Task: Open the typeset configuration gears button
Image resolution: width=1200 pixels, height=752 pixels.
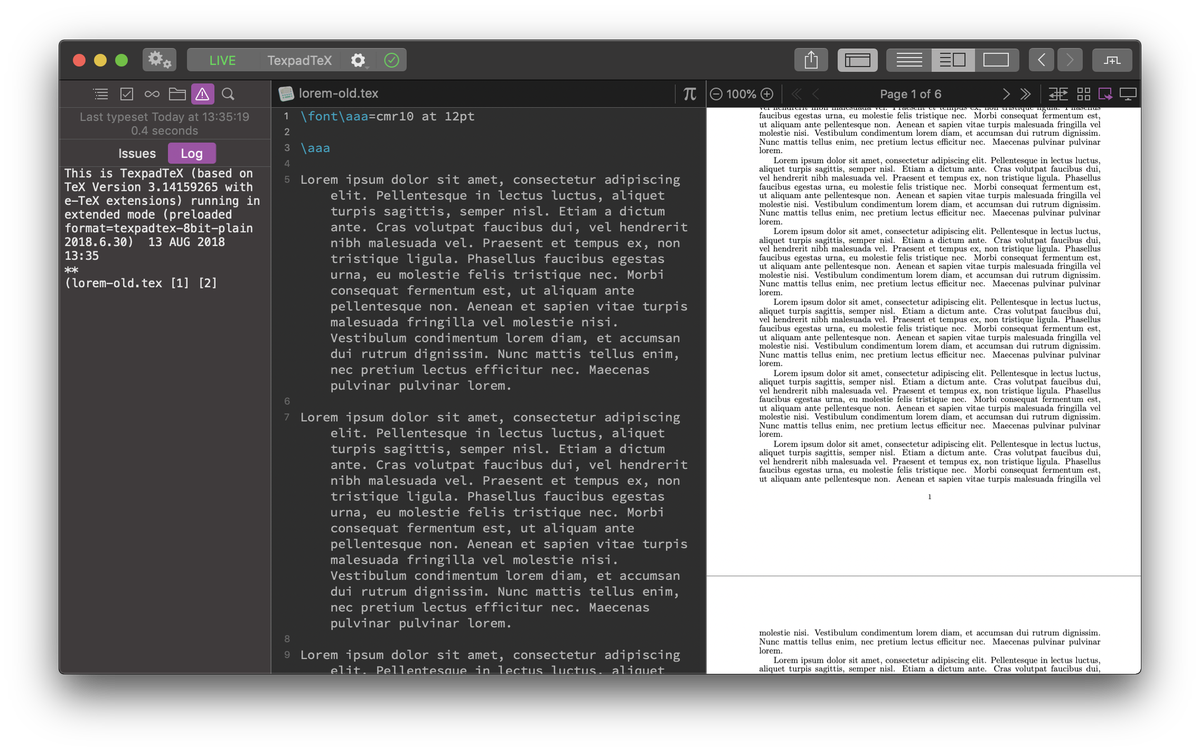Action: [x=159, y=60]
